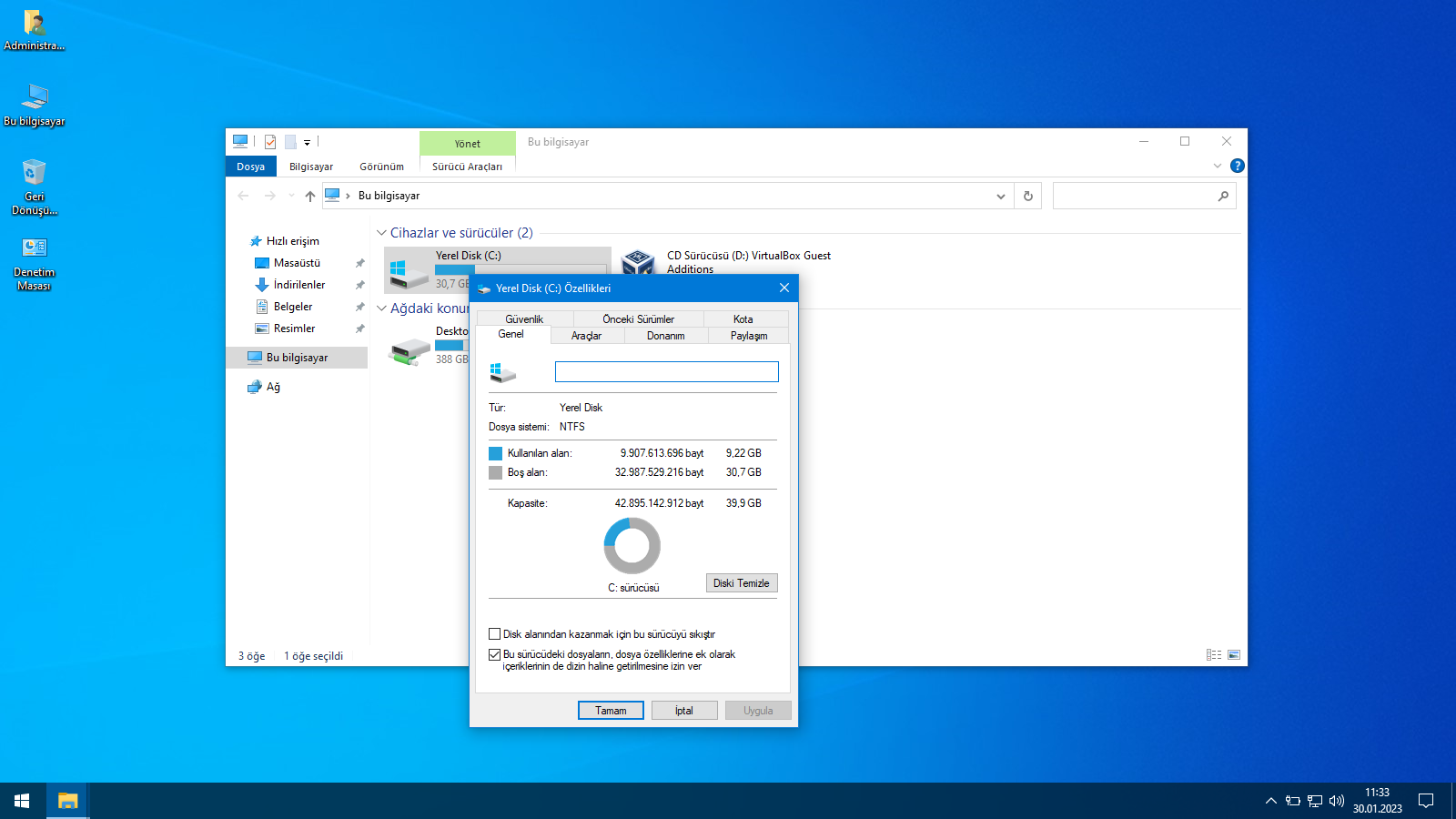Open the address bar history dropdown
The width and height of the screenshot is (1456, 819).
1000,196
